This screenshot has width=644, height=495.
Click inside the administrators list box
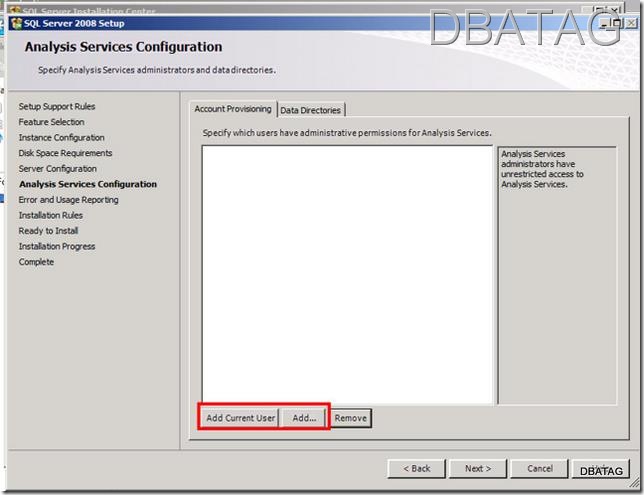coord(347,274)
